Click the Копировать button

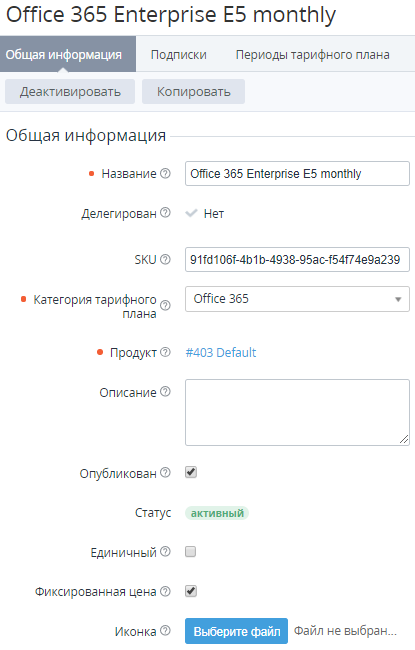pyautogui.click(x=194, y=92)
